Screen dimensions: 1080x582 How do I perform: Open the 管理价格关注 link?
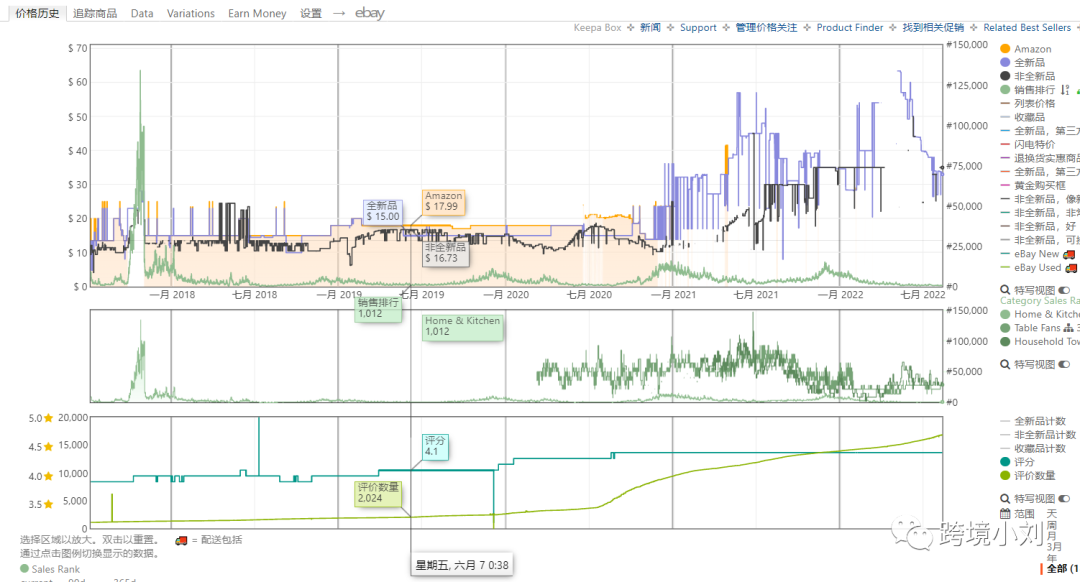(766, 28)
